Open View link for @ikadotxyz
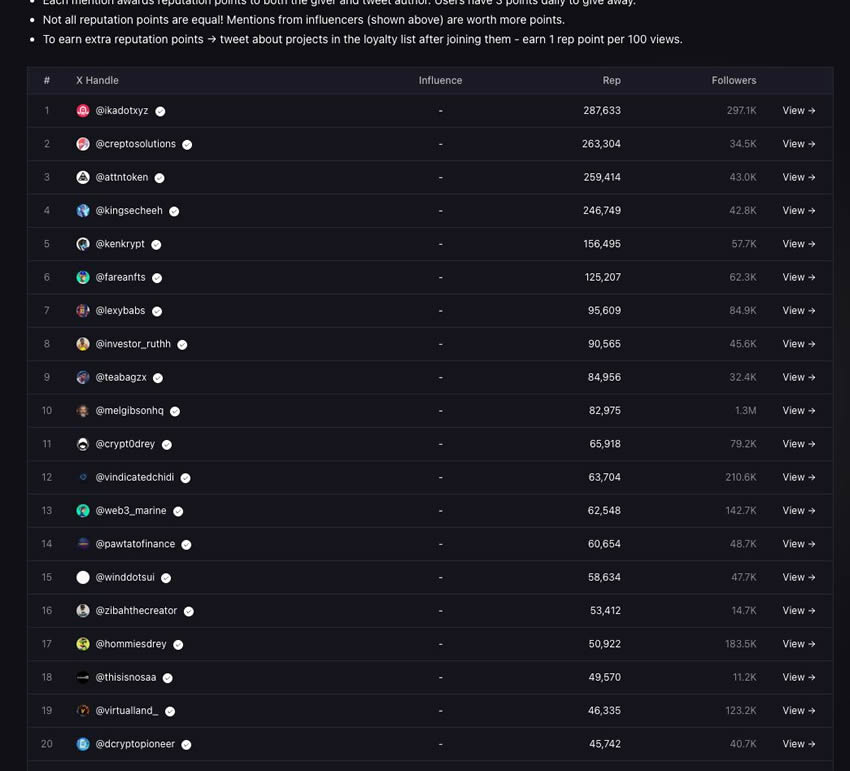 (x=798, y=111)
